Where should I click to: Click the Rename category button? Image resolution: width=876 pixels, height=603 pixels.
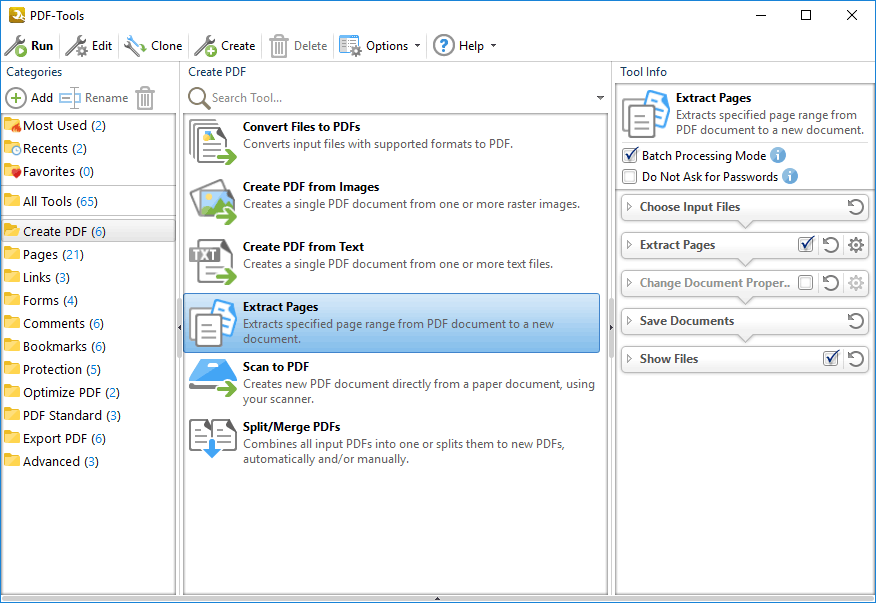coord(93,98)
